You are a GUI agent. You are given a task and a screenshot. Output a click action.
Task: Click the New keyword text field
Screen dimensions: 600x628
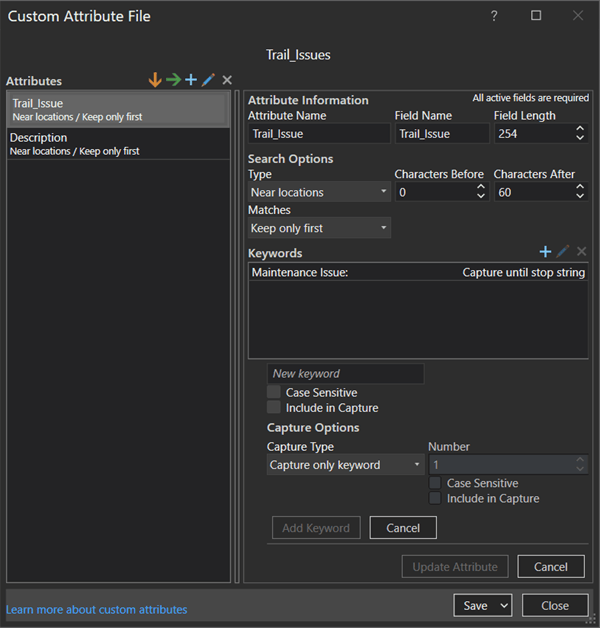tap(345, 374)
